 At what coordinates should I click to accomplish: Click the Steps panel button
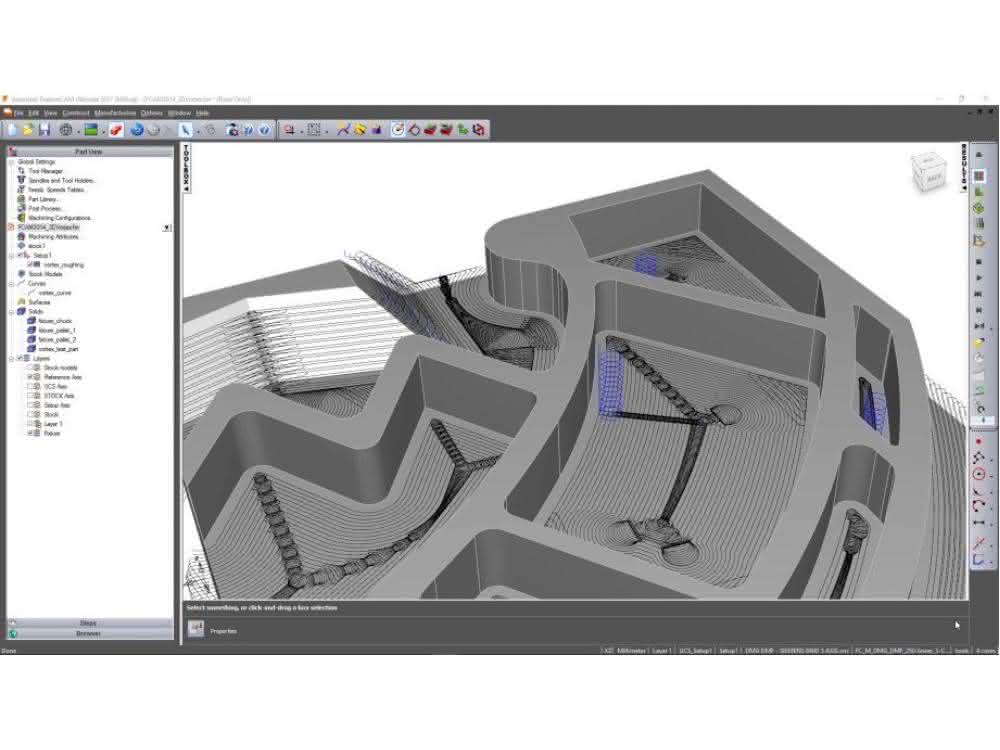click(x=89, y=623)
